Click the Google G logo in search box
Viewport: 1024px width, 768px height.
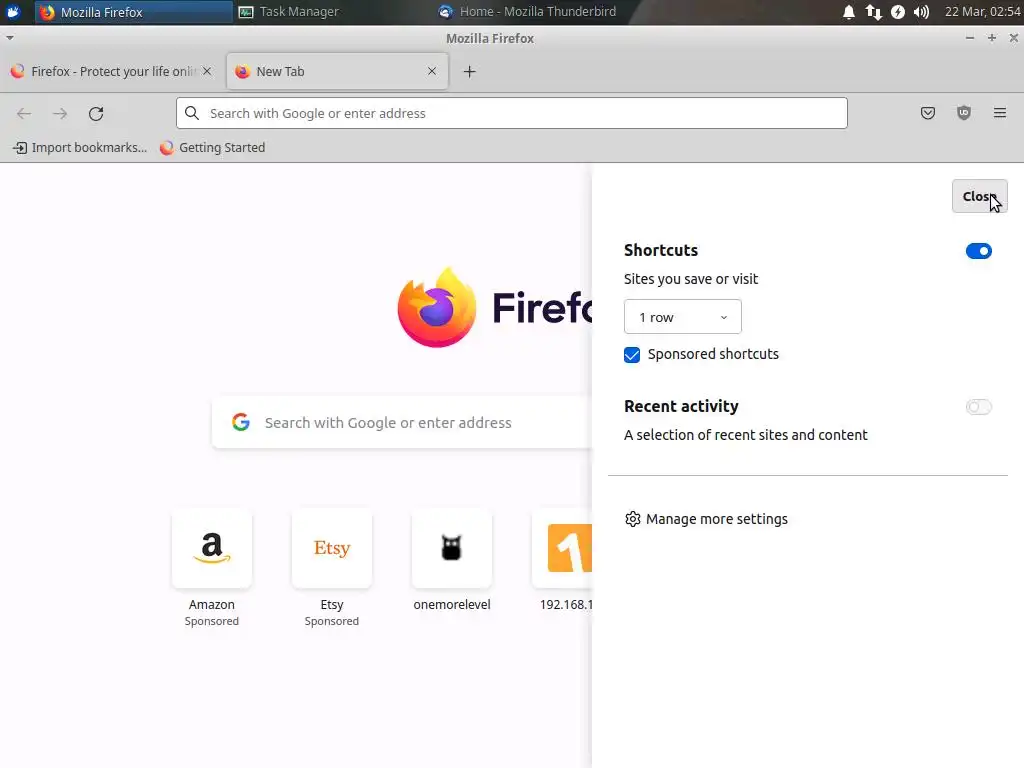(x=241, y=423)
